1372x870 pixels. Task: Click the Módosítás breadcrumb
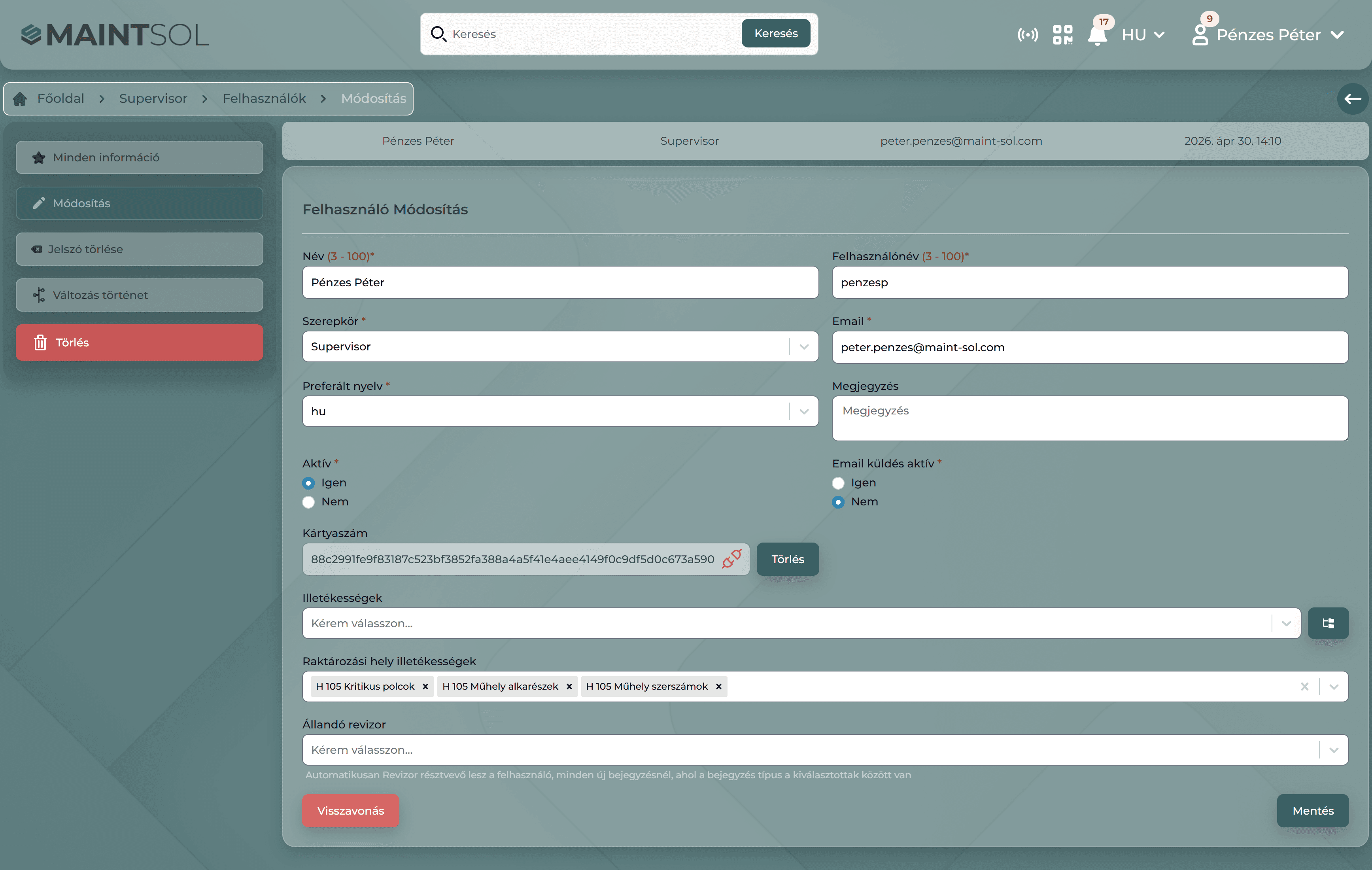[x=374, y=98]
